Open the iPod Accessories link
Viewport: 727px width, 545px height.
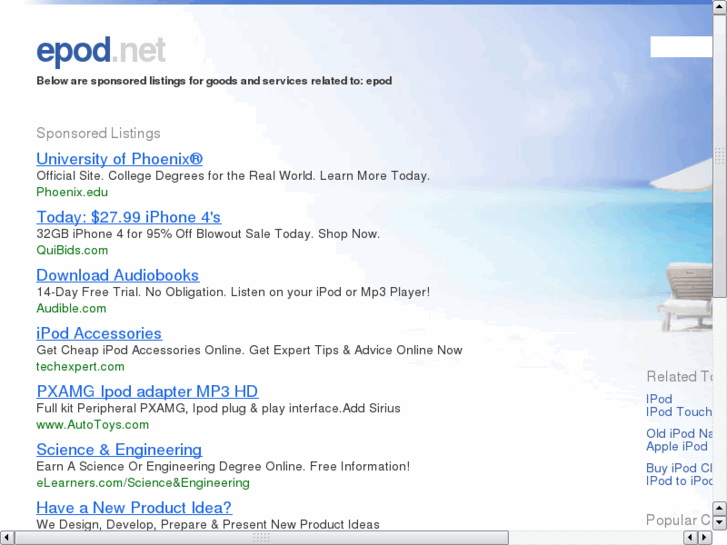click(99, 333)
